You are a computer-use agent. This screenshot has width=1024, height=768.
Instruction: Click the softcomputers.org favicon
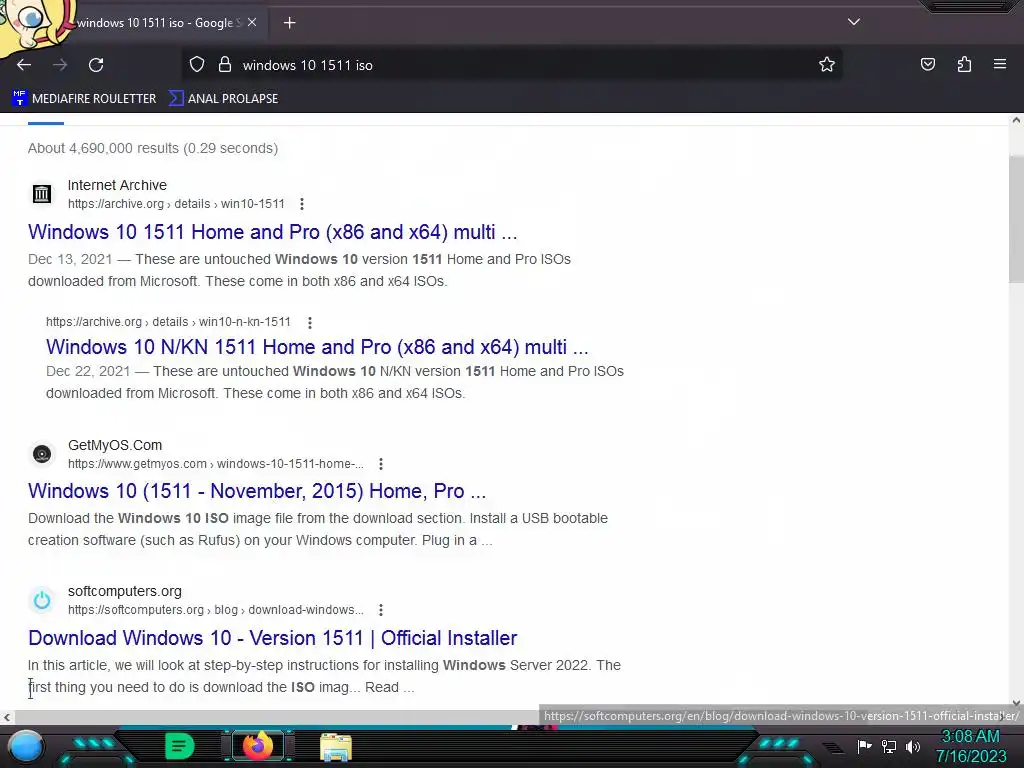coord(42,600)
